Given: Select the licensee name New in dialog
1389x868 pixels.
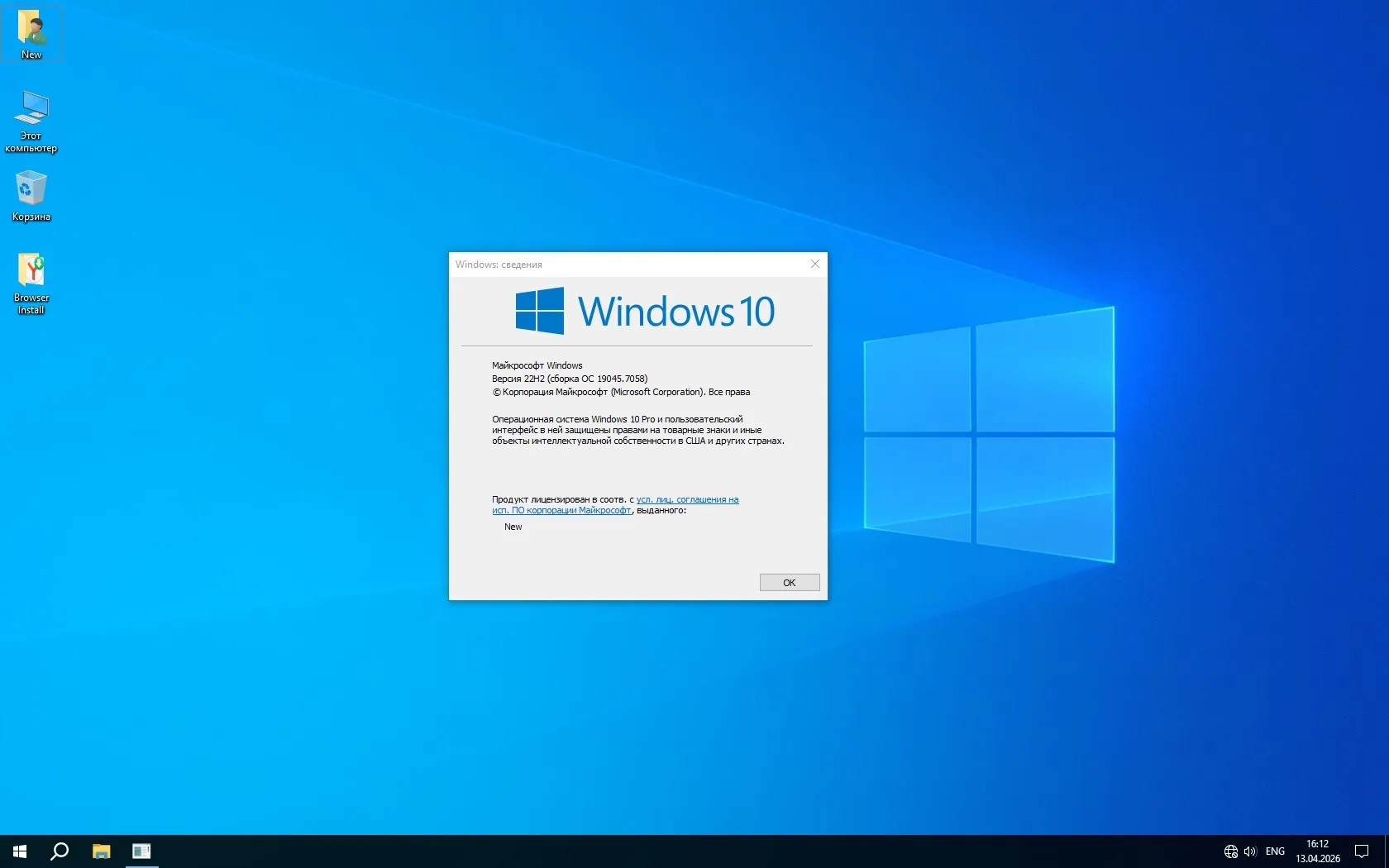Looking at the screenshot, I should 513,527.
